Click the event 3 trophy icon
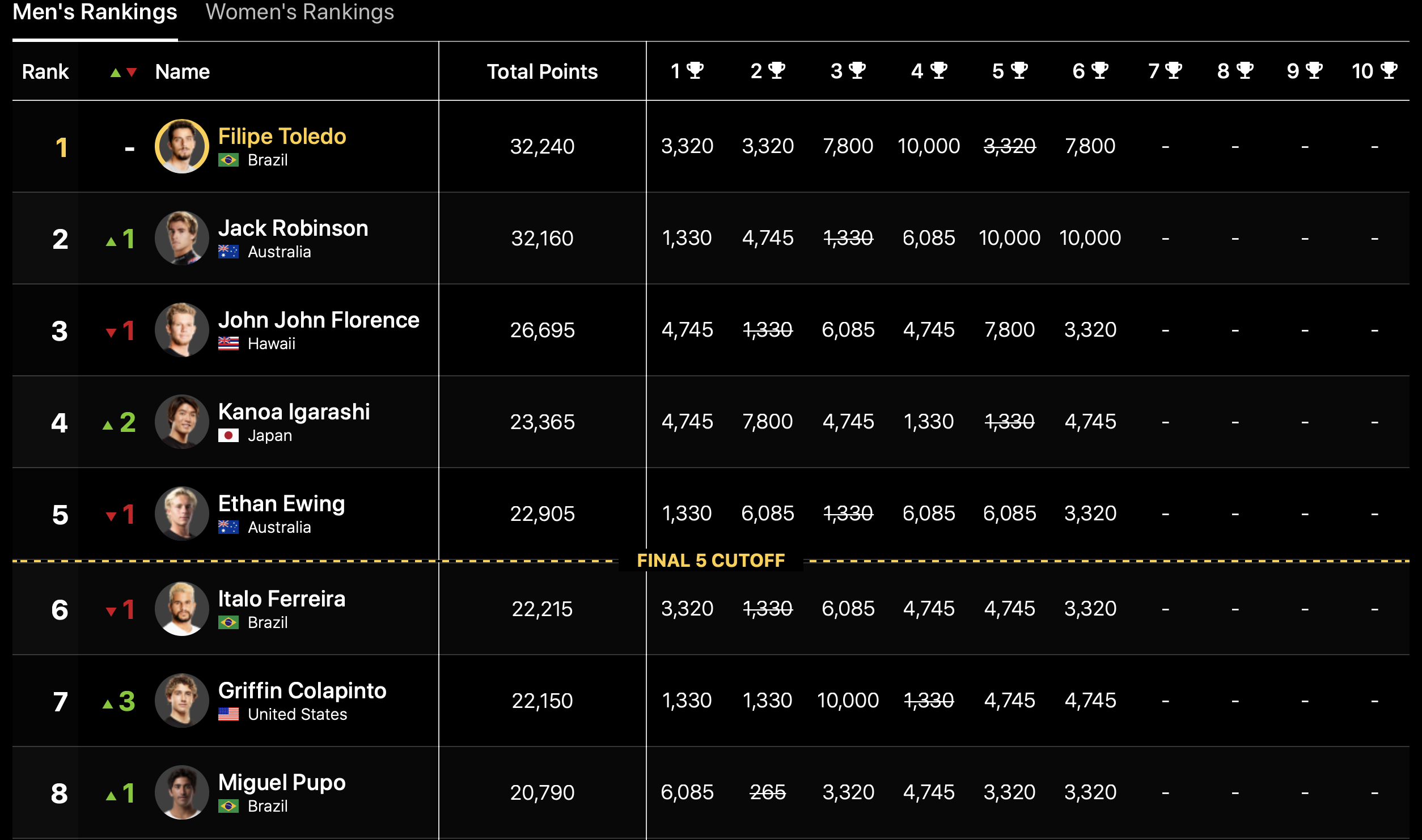Image resolution: width=1422 pixels, height=840 pixels. click(857, 71)
